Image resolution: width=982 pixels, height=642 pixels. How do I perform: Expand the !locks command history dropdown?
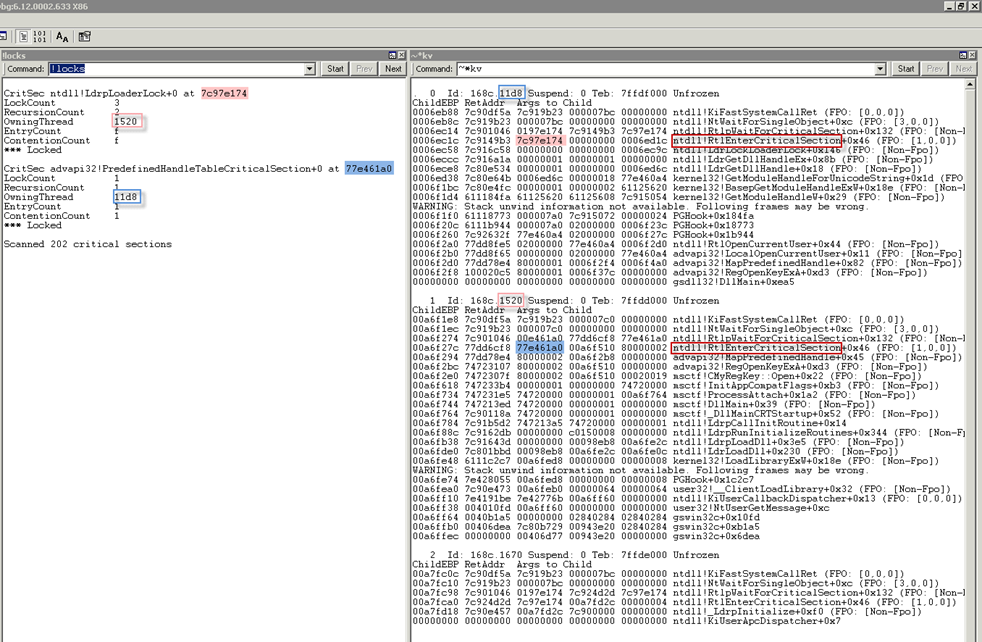pos(311,69)
